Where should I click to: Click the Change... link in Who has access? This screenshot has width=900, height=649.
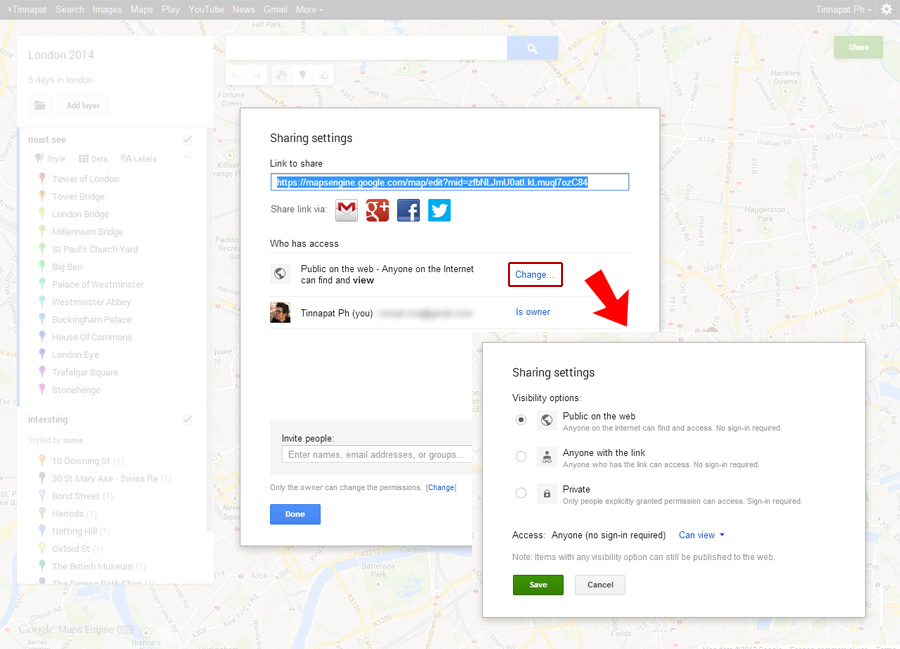(x=535, y=274)
